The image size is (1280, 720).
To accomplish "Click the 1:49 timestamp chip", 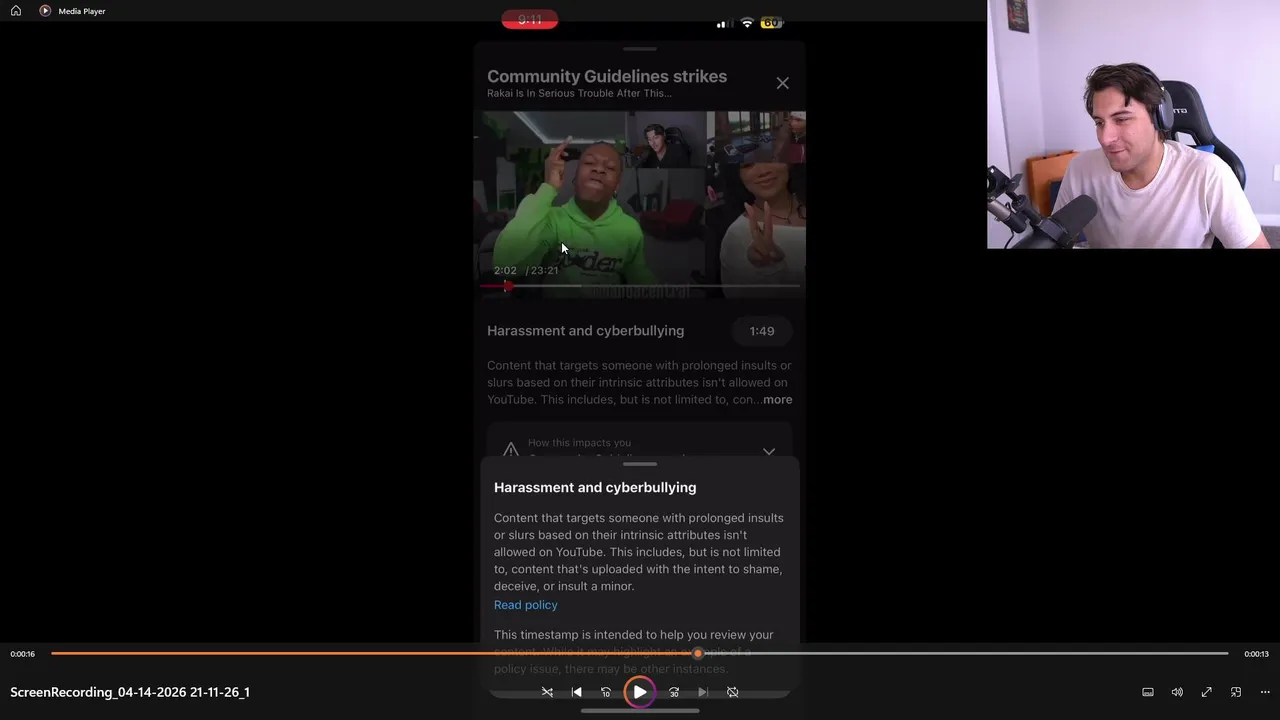I will point(762,331).
